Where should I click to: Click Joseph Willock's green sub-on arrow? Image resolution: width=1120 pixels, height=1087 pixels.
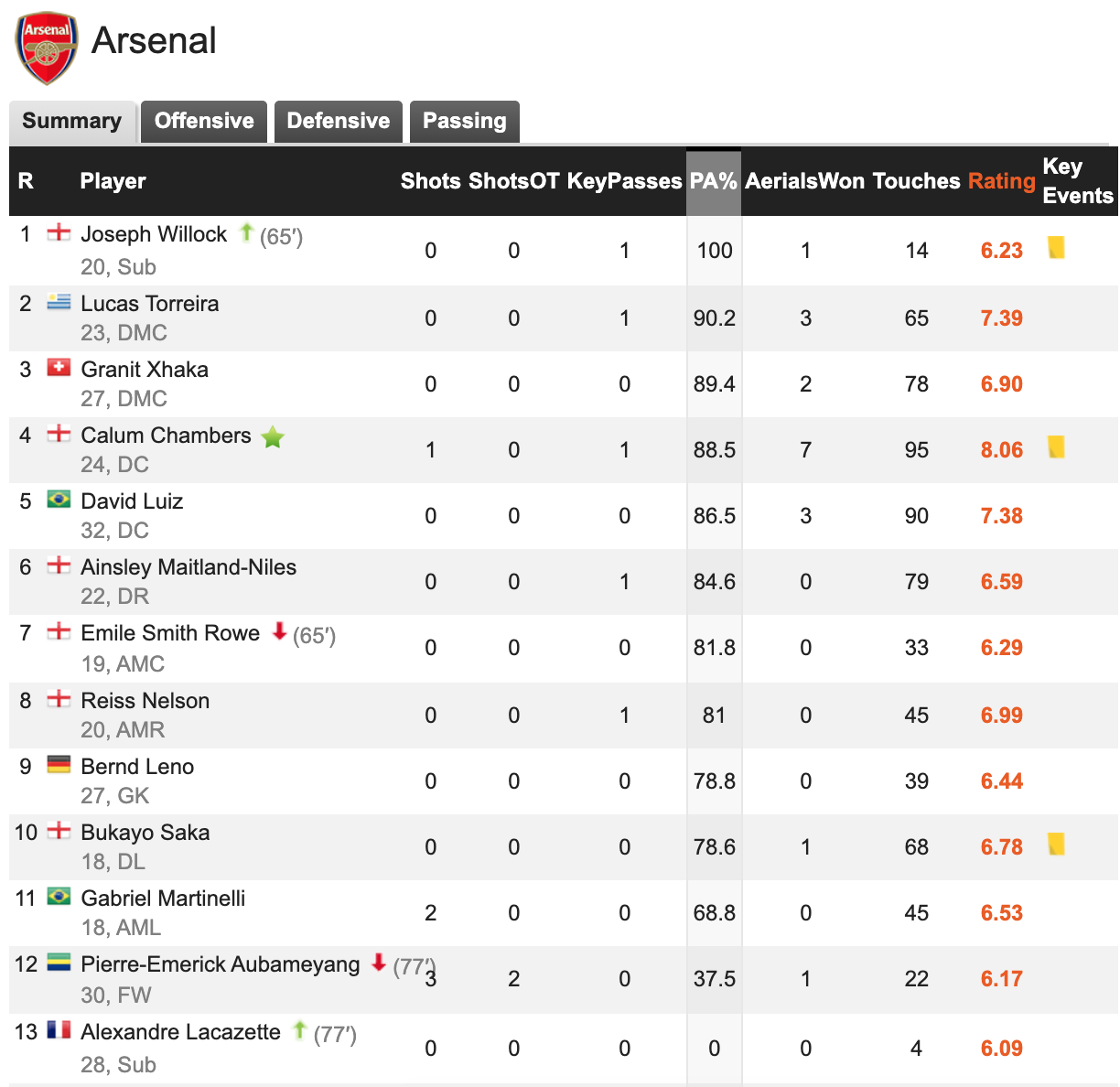245,232
